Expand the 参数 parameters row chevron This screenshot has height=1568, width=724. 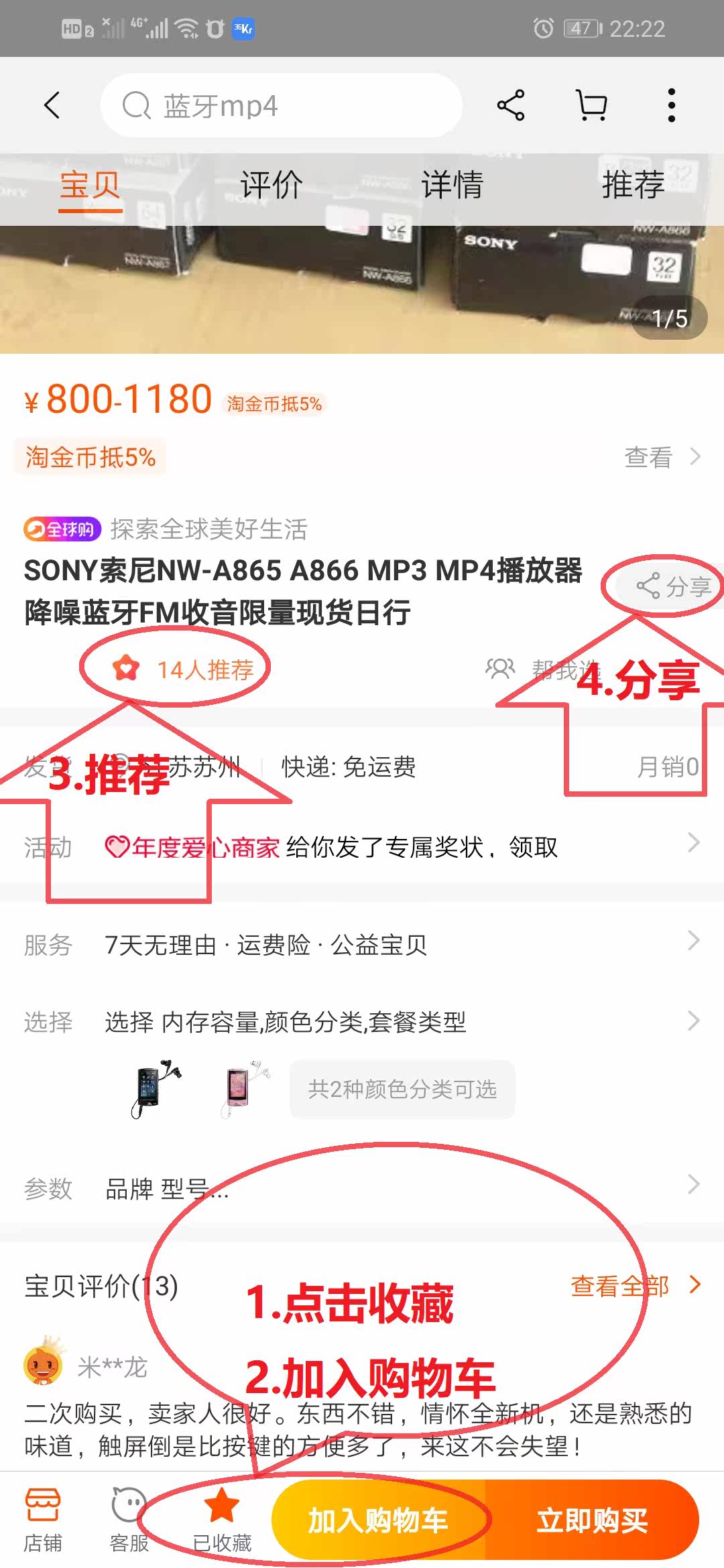point(695,1185)
